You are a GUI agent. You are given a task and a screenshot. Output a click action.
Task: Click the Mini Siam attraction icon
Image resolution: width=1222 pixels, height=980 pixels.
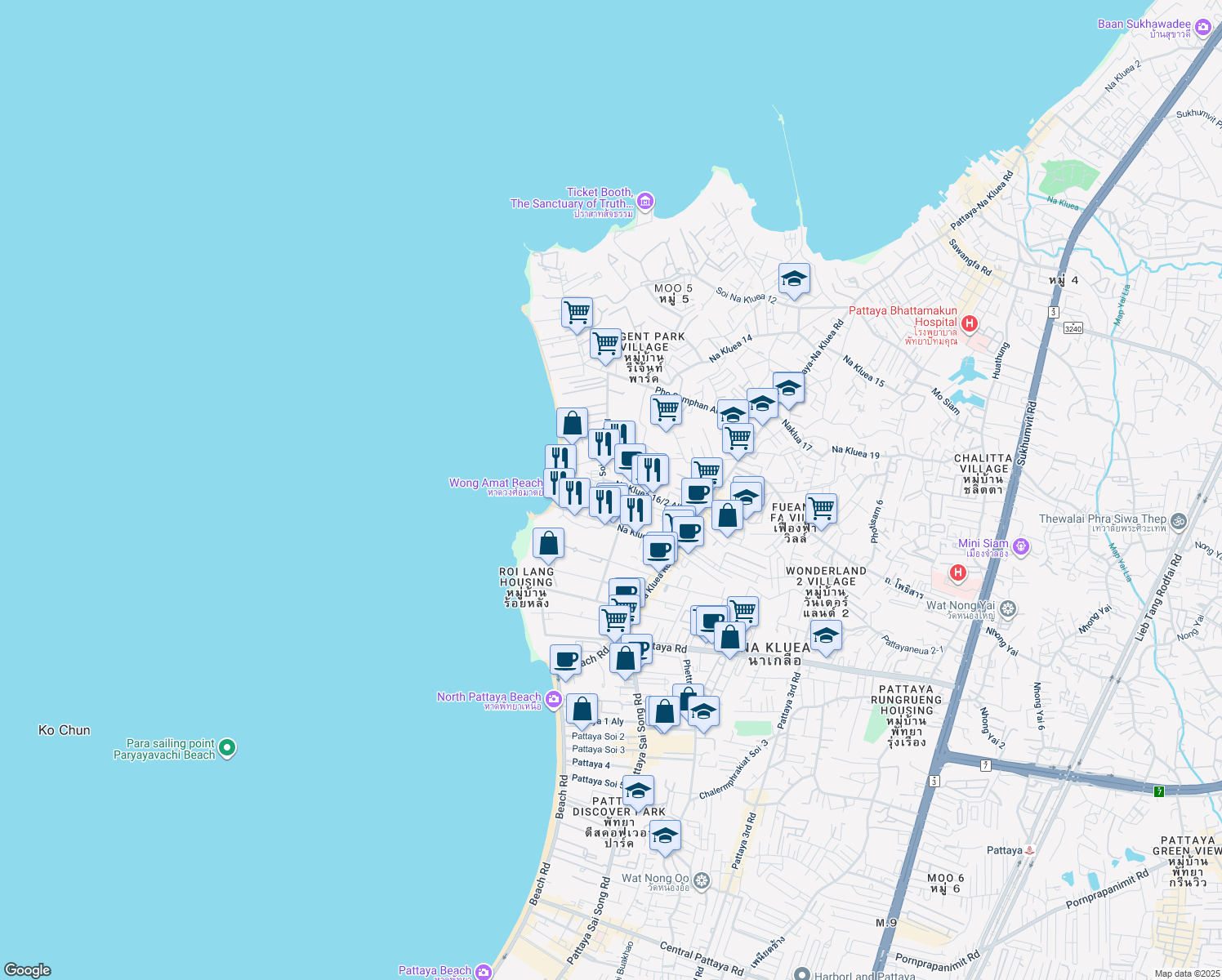(1020, 546)
